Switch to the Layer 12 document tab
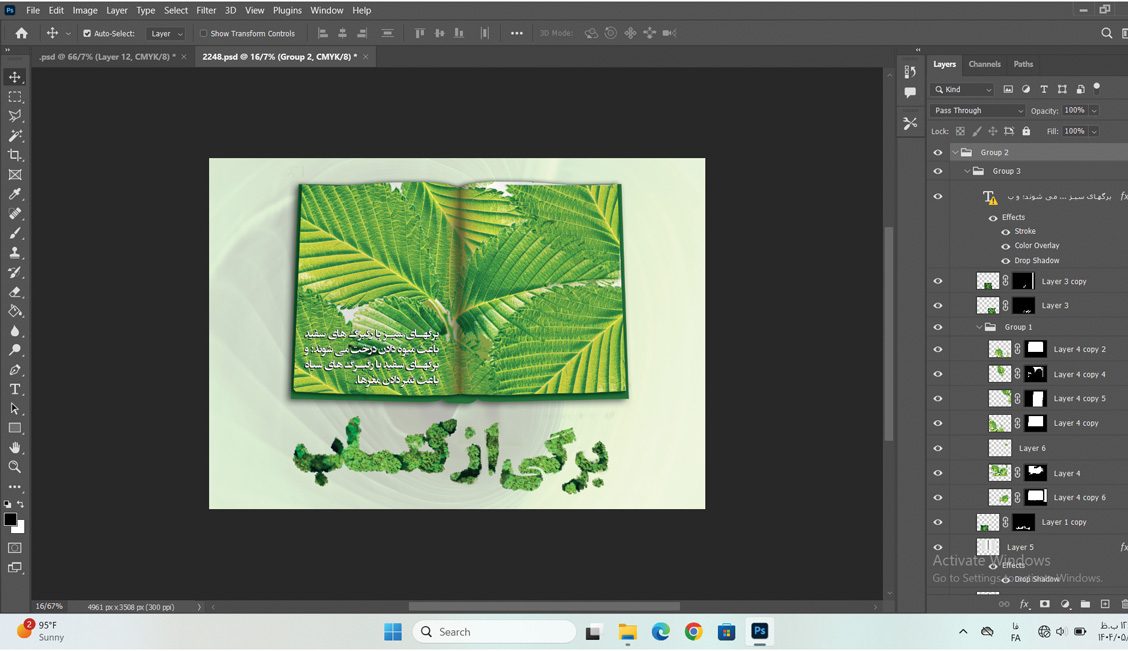The width and height of the screenshot is (1128, 651). click(107, 57)
